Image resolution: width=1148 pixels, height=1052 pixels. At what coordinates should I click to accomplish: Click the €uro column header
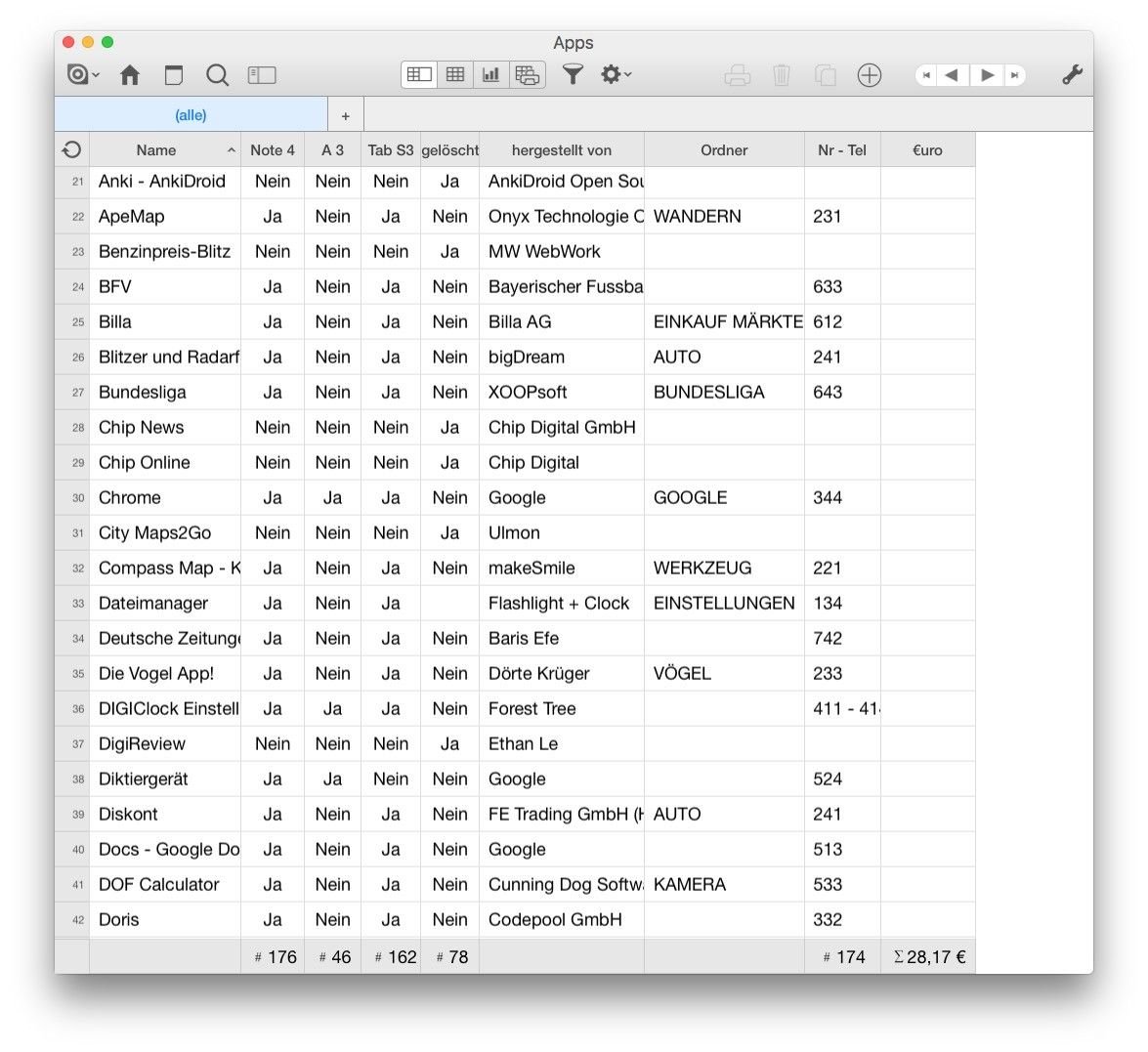point(927,150)
